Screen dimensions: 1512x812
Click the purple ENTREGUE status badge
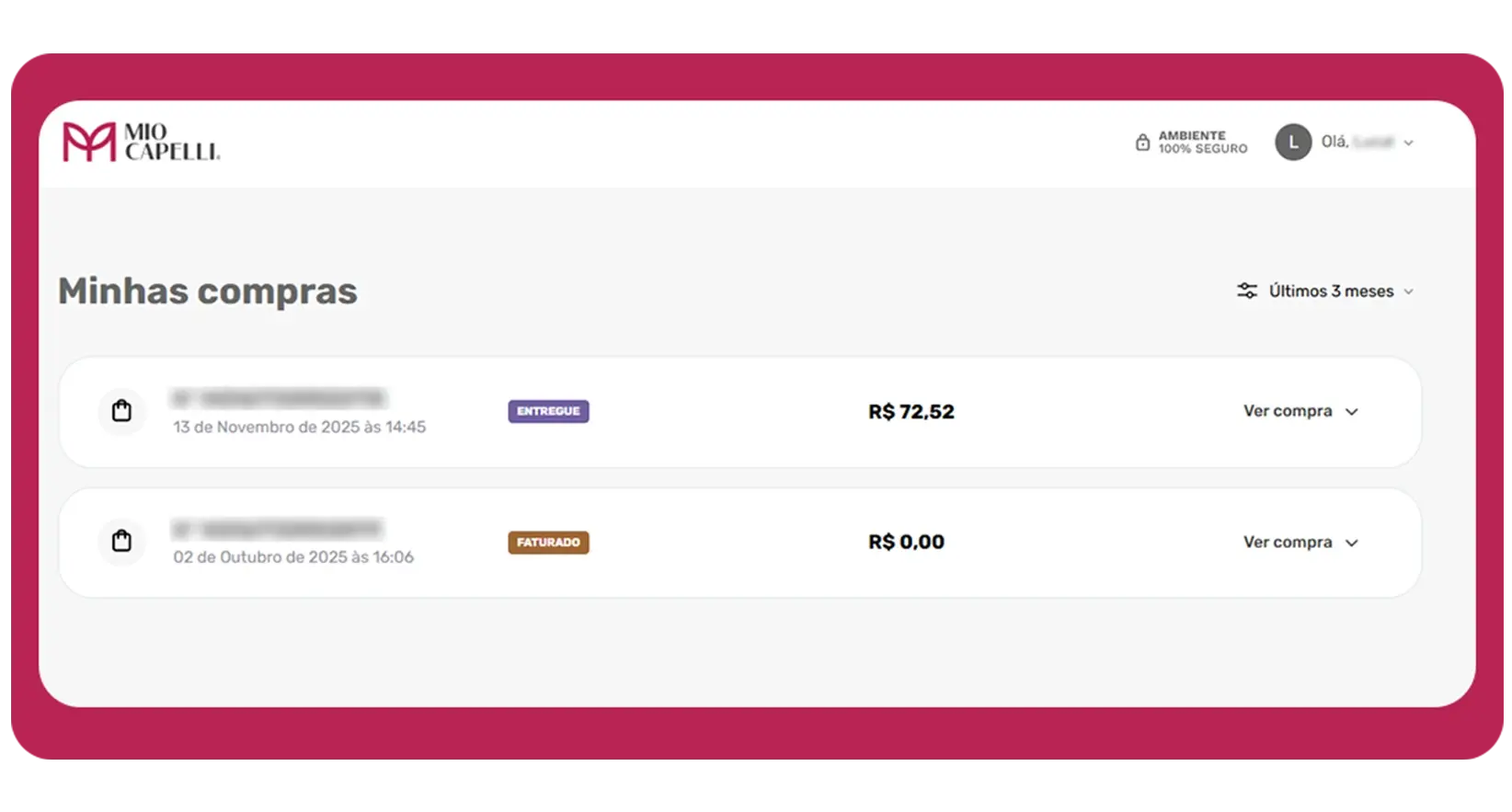548,411
